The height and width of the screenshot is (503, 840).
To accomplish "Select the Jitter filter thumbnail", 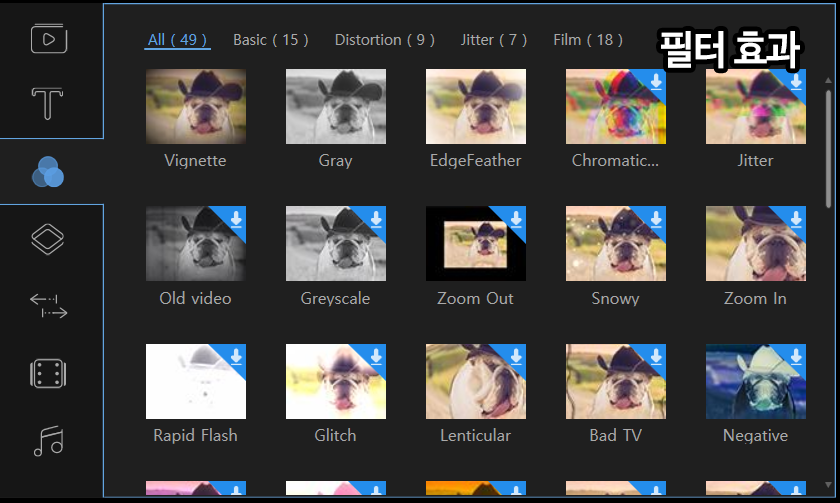I will 755,106.
